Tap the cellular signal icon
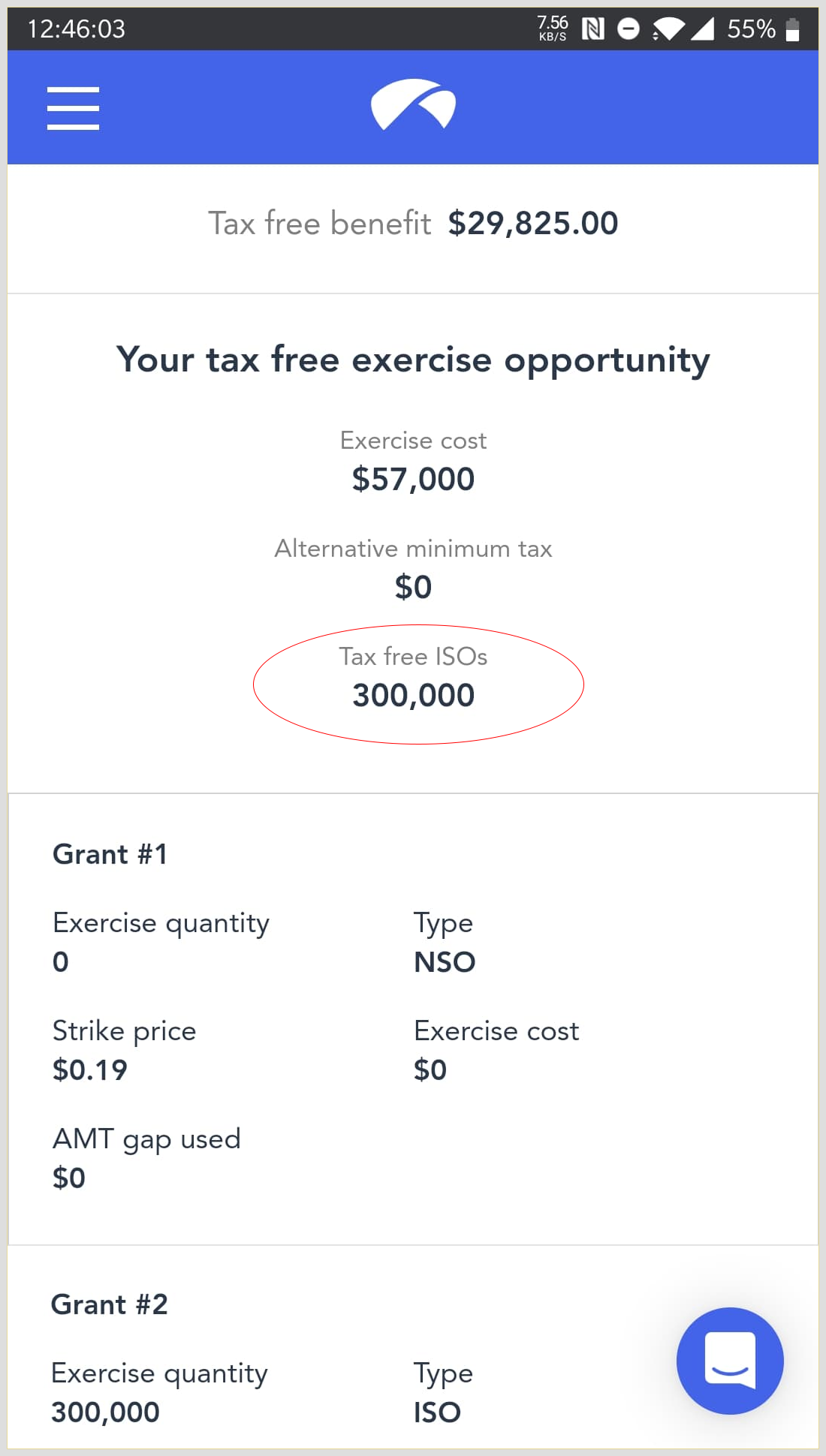 click(702, 29)
